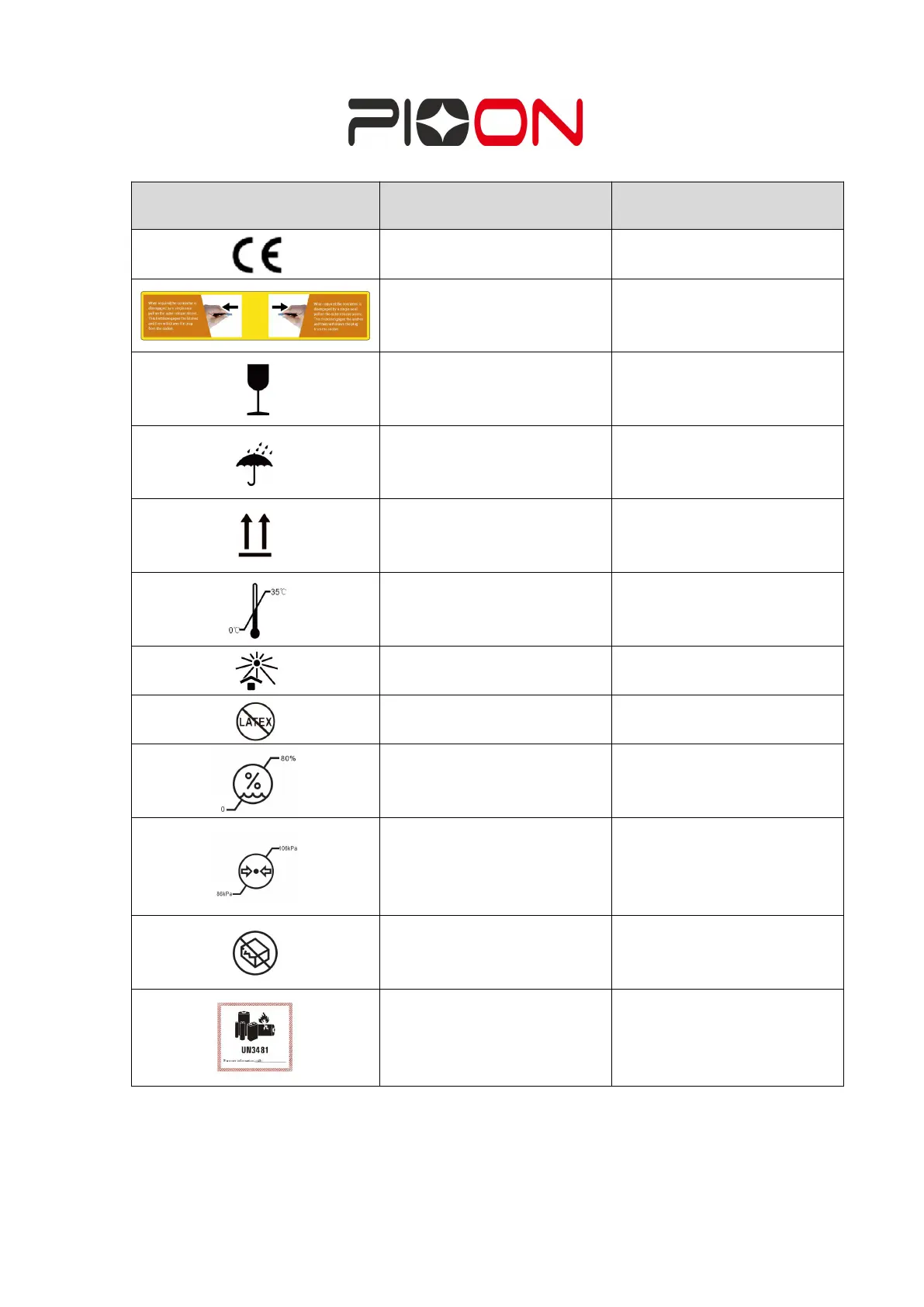This screenshot has height=1307, width=924.
Task: Click the 86–106kPa atmospheric pressure limit symbol
Action: 256,871
